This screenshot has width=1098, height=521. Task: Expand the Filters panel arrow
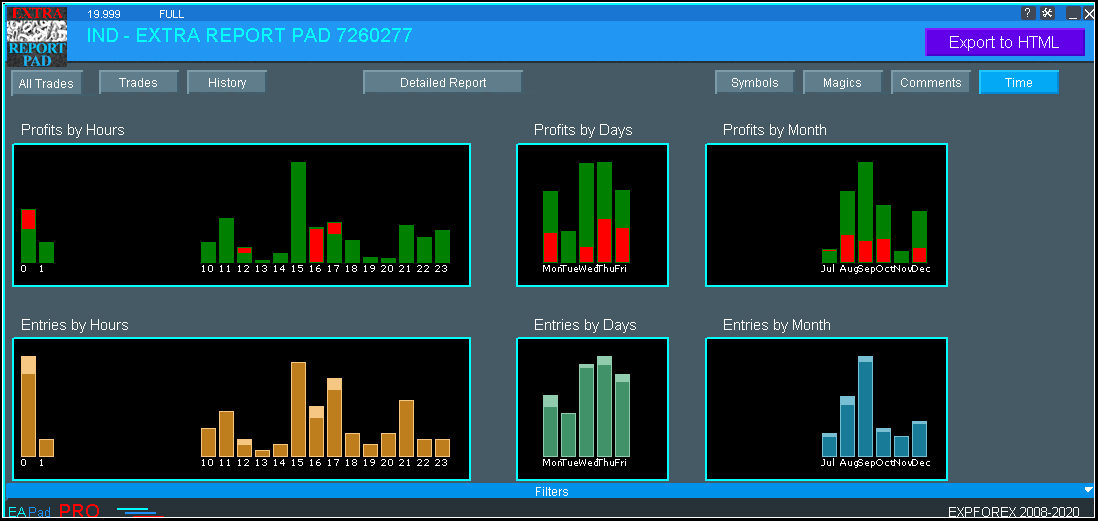point(1088,490)
